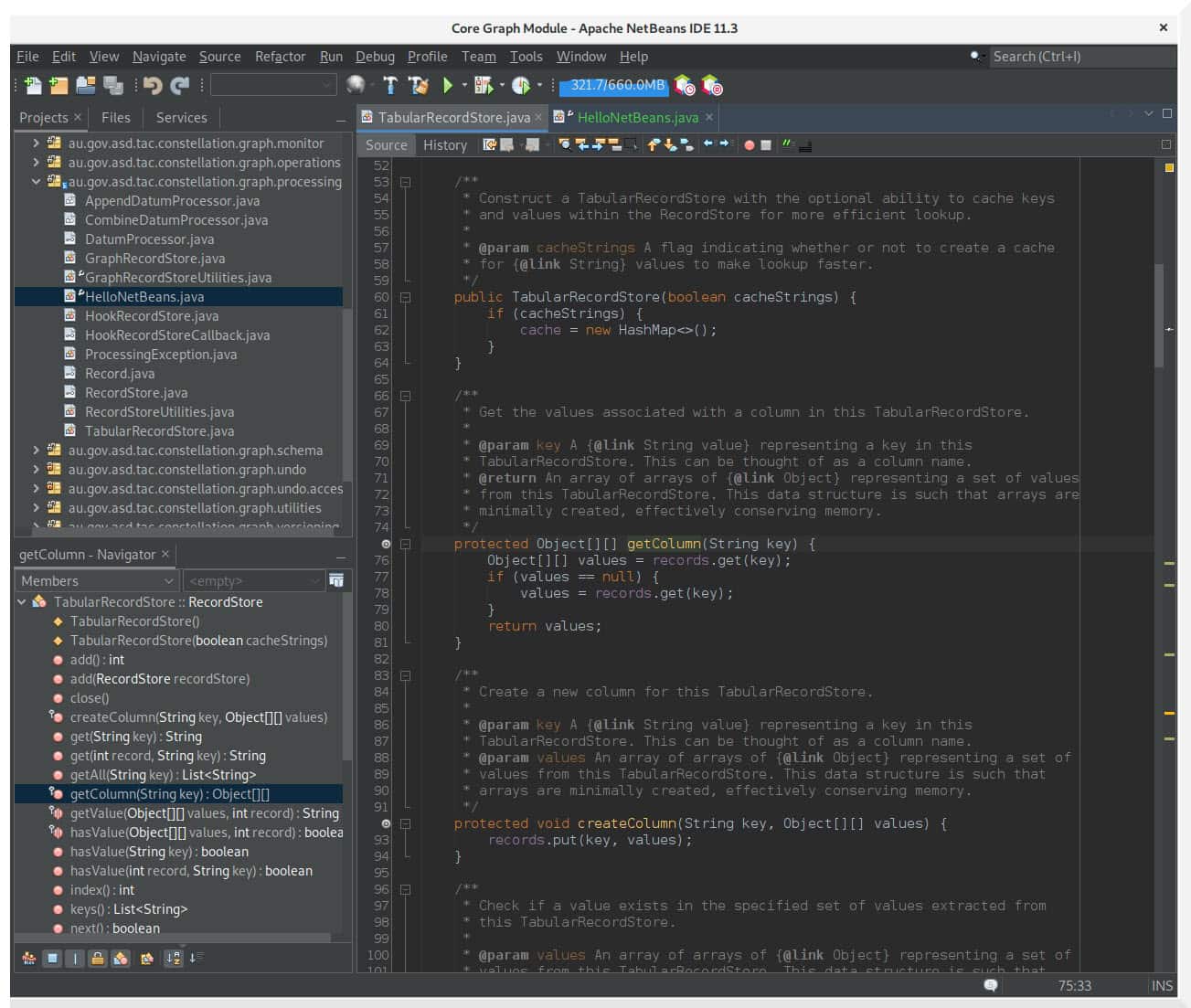Click the memory usage bar 321.7/660.0MB

[x=613, y=85]
